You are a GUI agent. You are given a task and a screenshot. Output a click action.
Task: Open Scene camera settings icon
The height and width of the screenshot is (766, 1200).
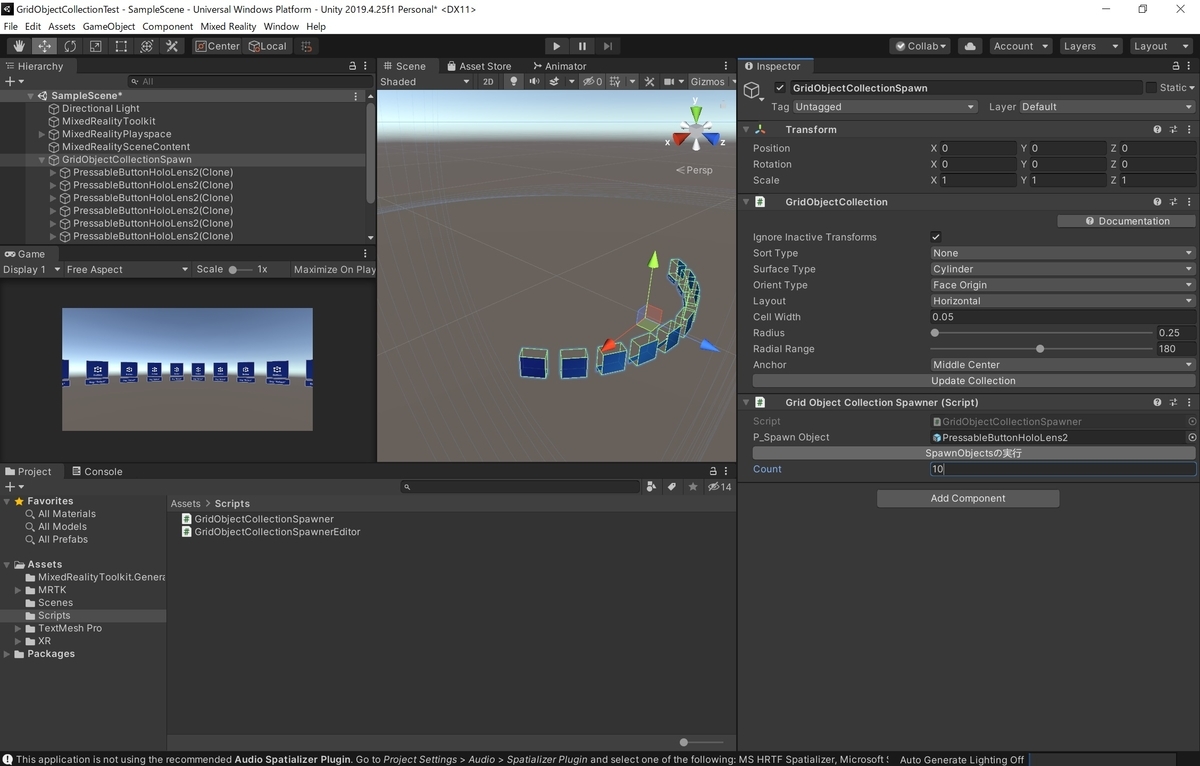(x=668, y=82)
